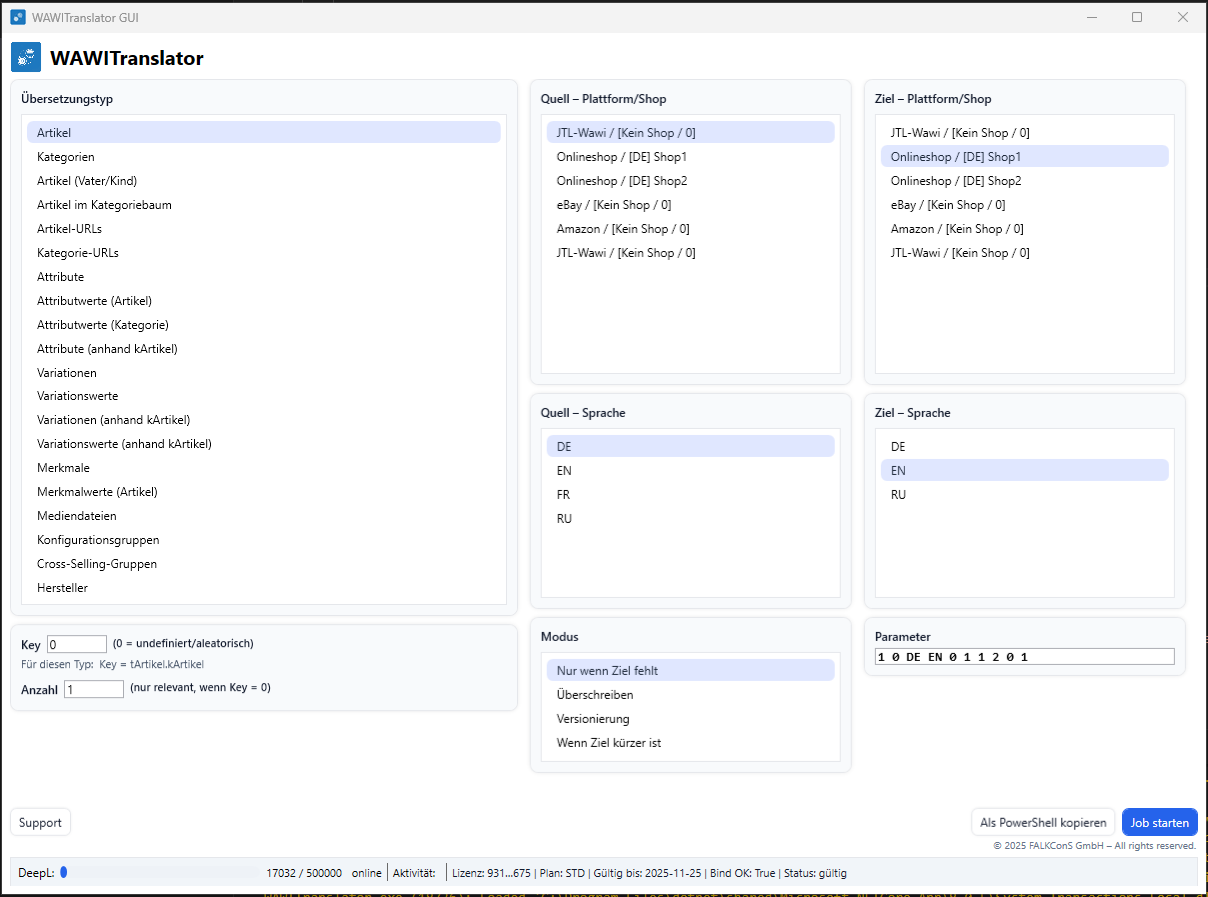Open Support via the Support button
The width and height of the screenshot is (1208, 897).
(x=41, y=823)
